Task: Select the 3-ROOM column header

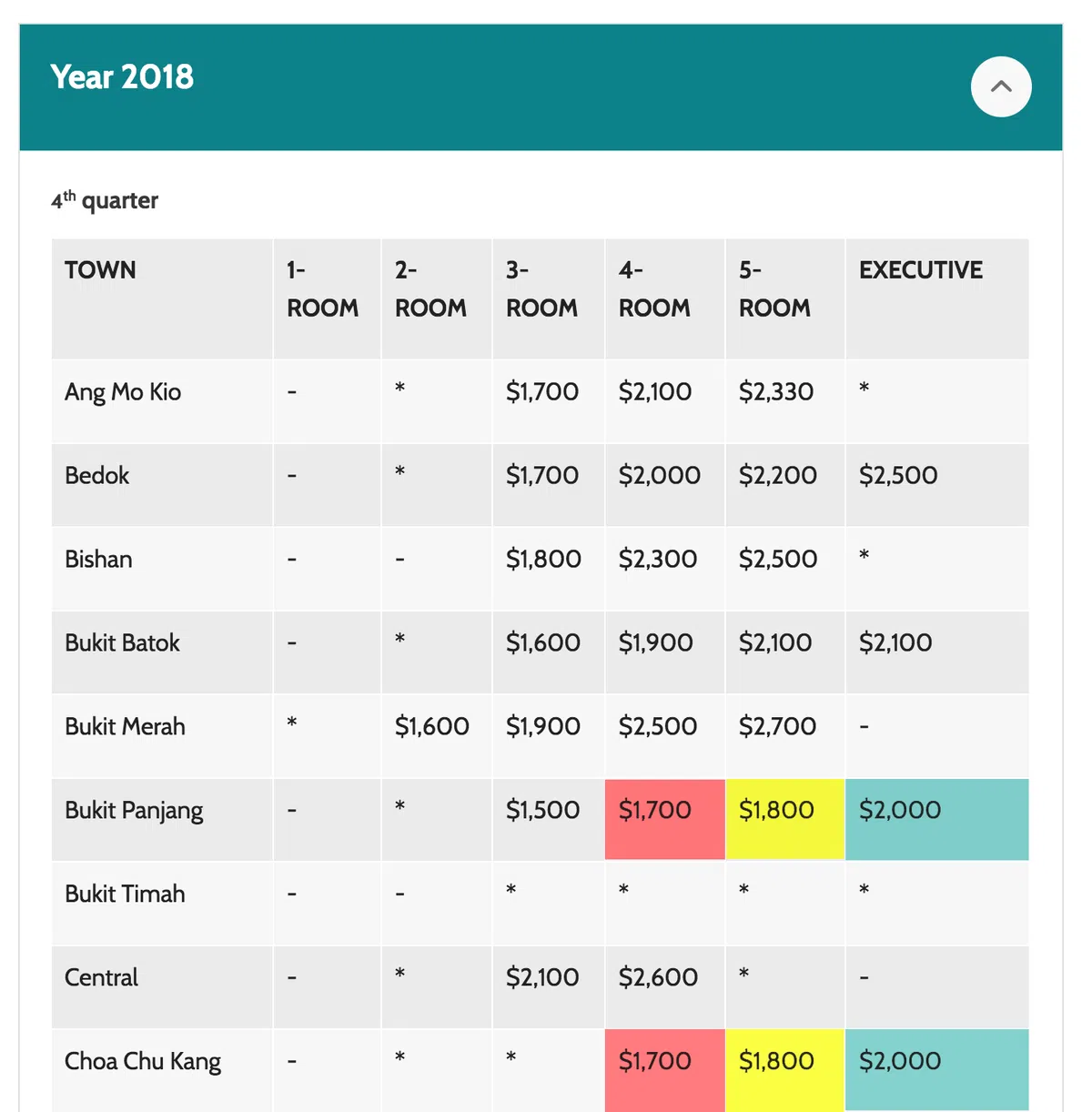Action: pyautogui.click(x=541, y=289)
